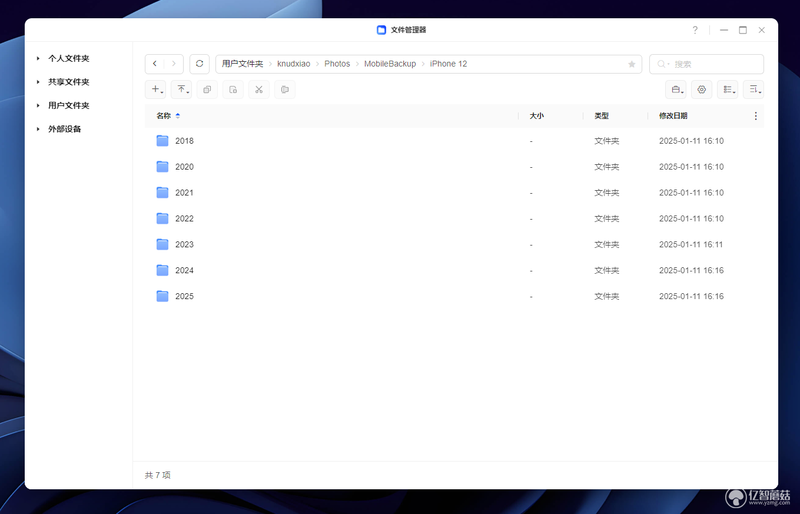
Task: Focus the 搜索 search field
Action: point(707,64)
